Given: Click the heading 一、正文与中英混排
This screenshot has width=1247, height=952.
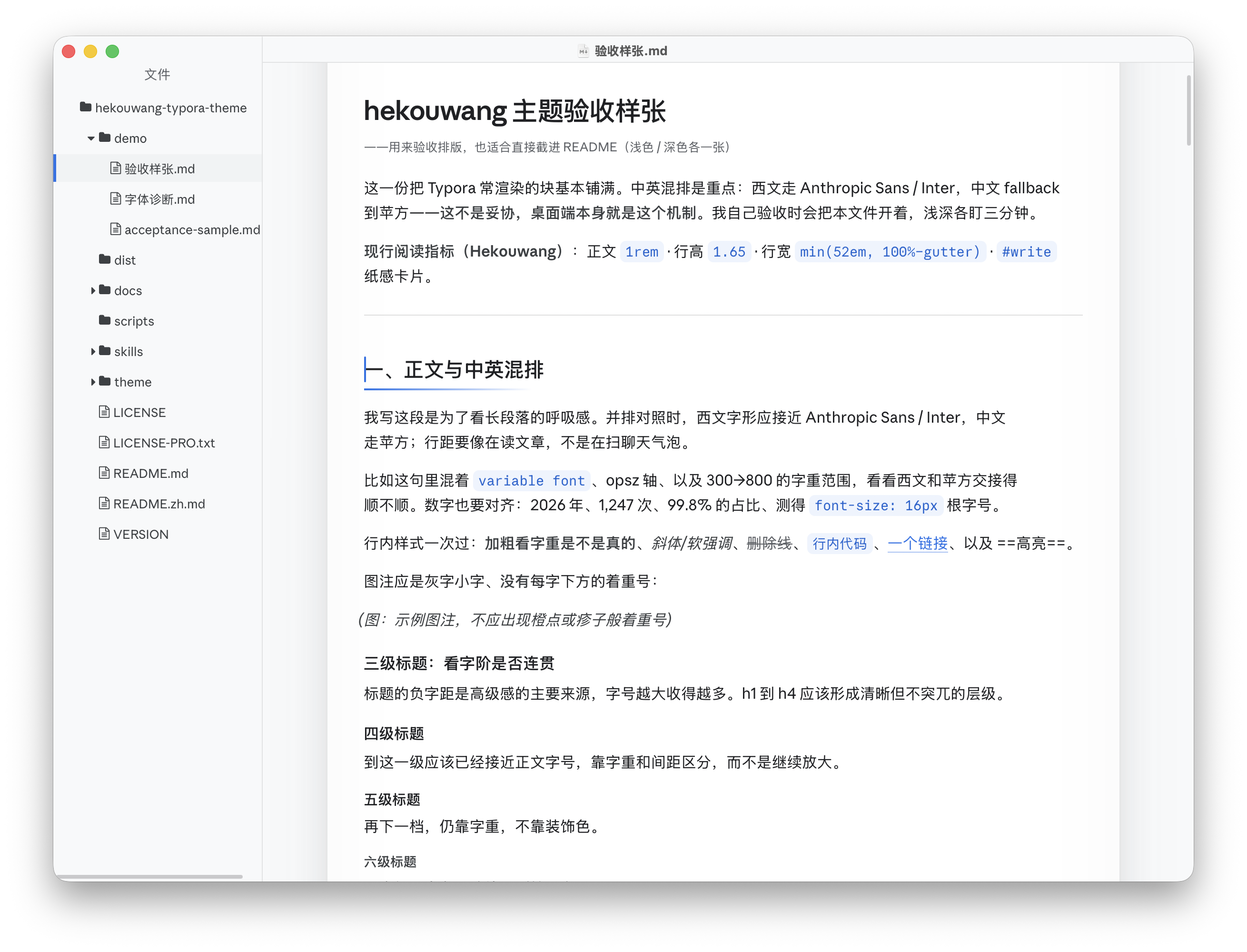Looking at the screenshot, I should click(x=454, y=371).
